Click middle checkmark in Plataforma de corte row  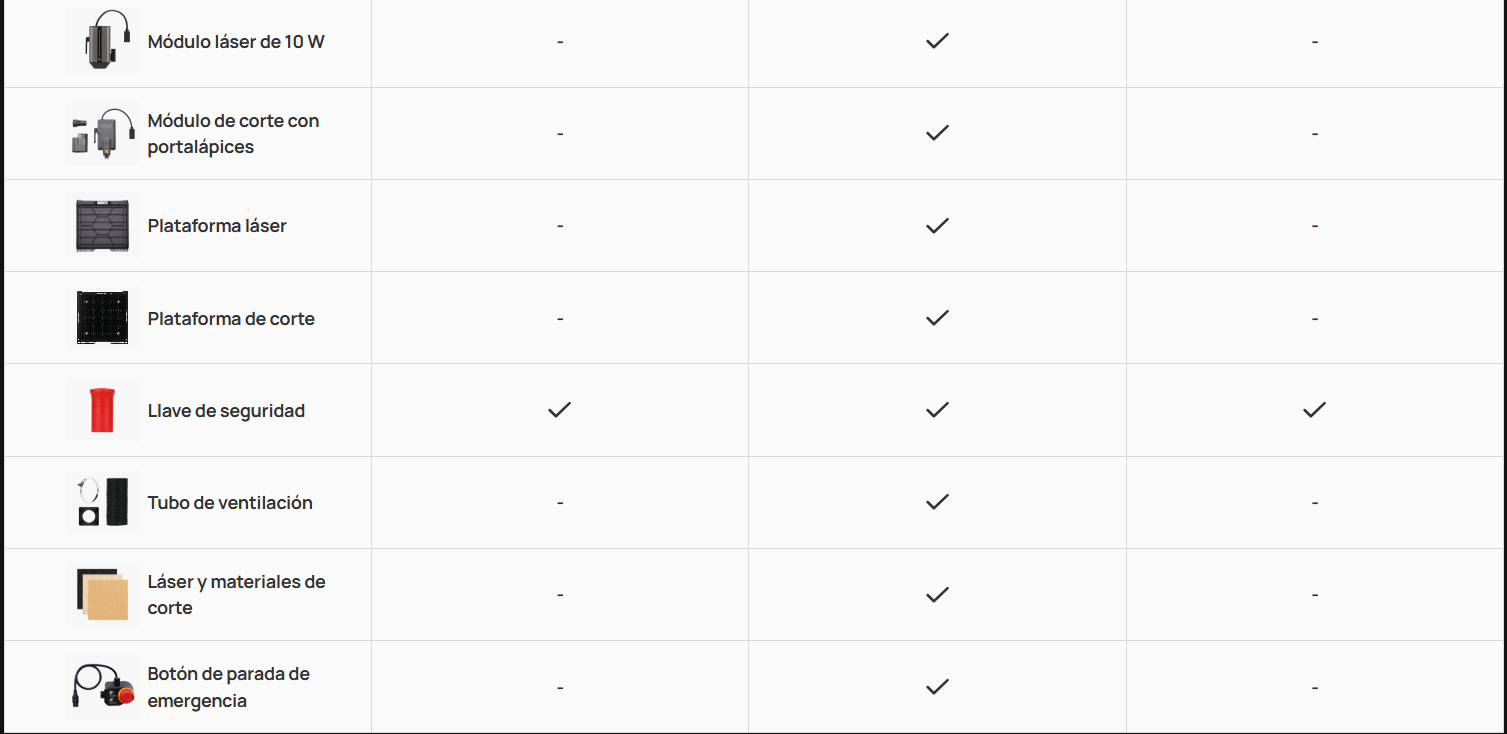click(937, 318)
